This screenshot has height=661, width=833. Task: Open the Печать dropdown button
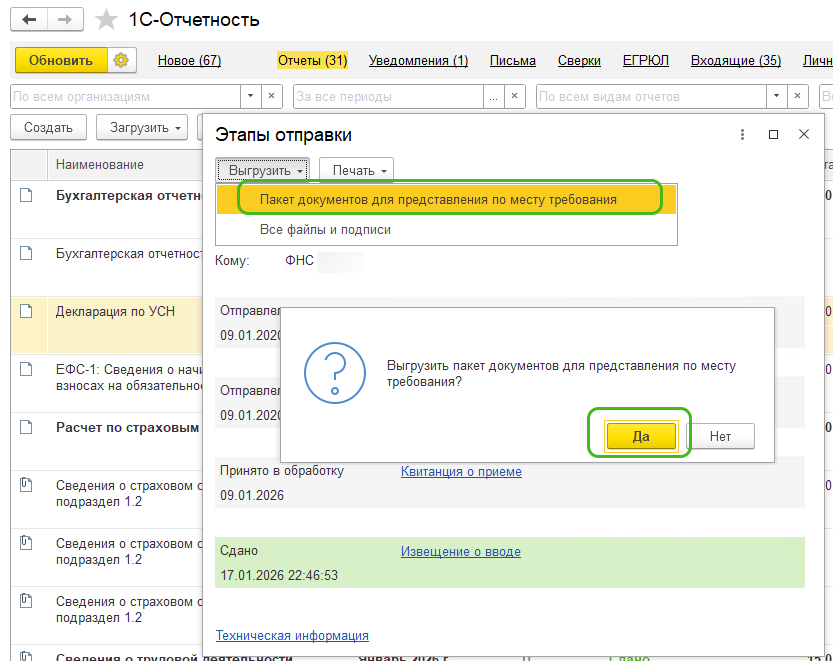point(356,171)
